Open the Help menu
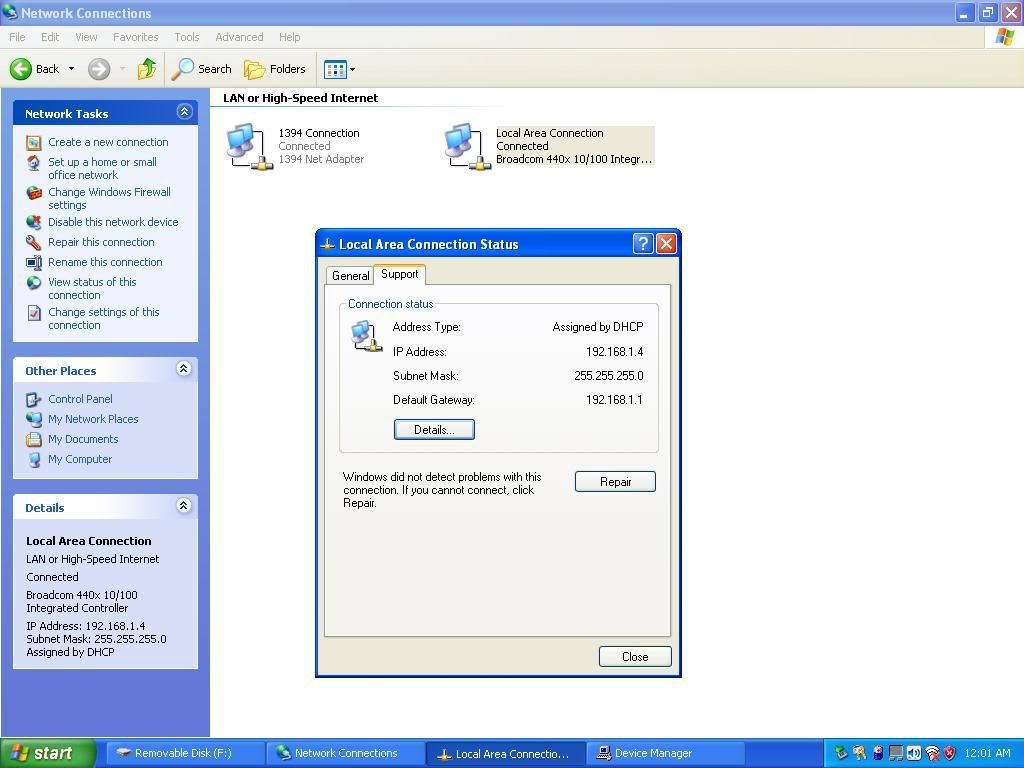The image size is (1024, 768). click(x=289, y=37)
